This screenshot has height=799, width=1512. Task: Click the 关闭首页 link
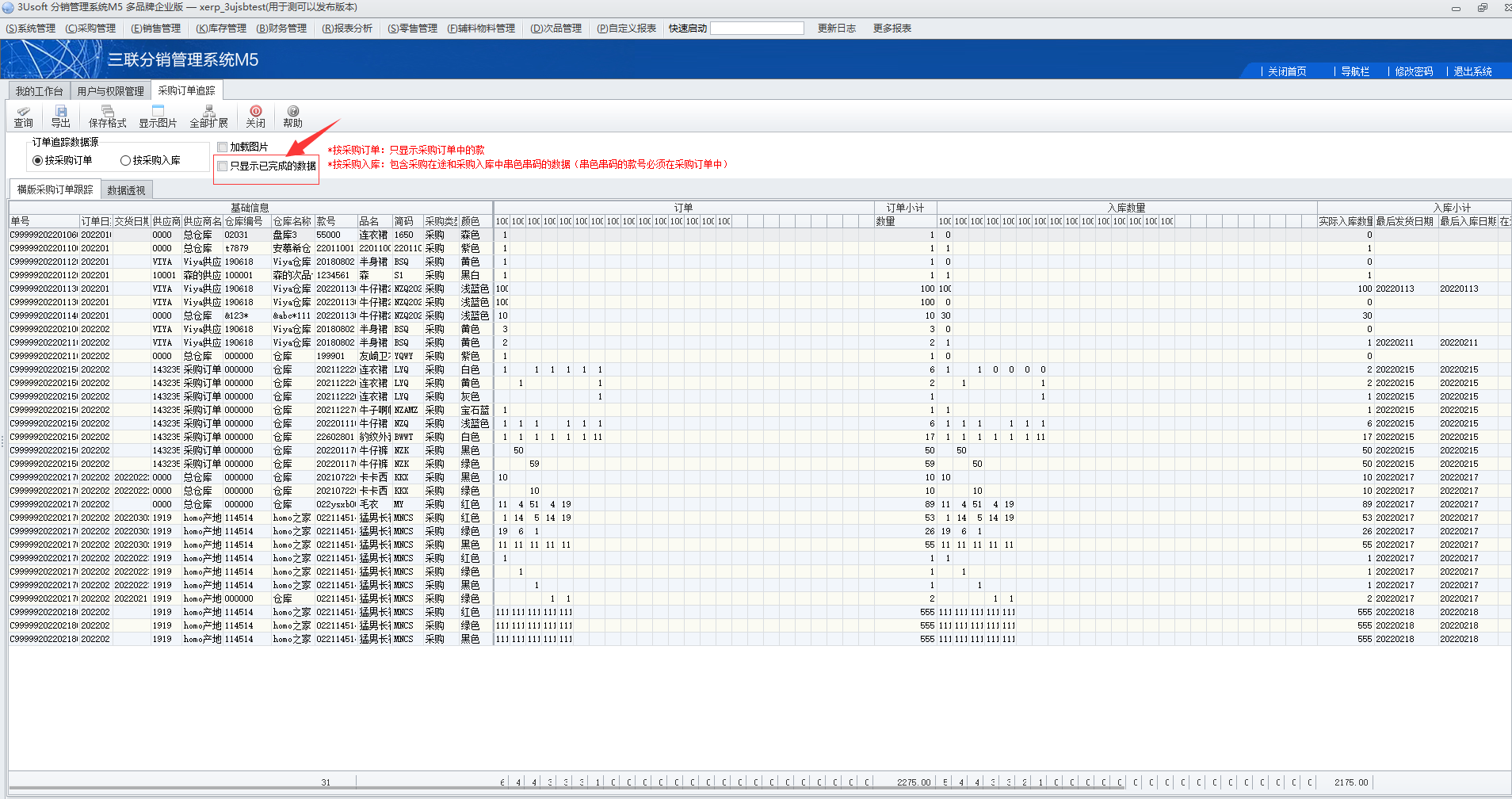point(1287,71)
